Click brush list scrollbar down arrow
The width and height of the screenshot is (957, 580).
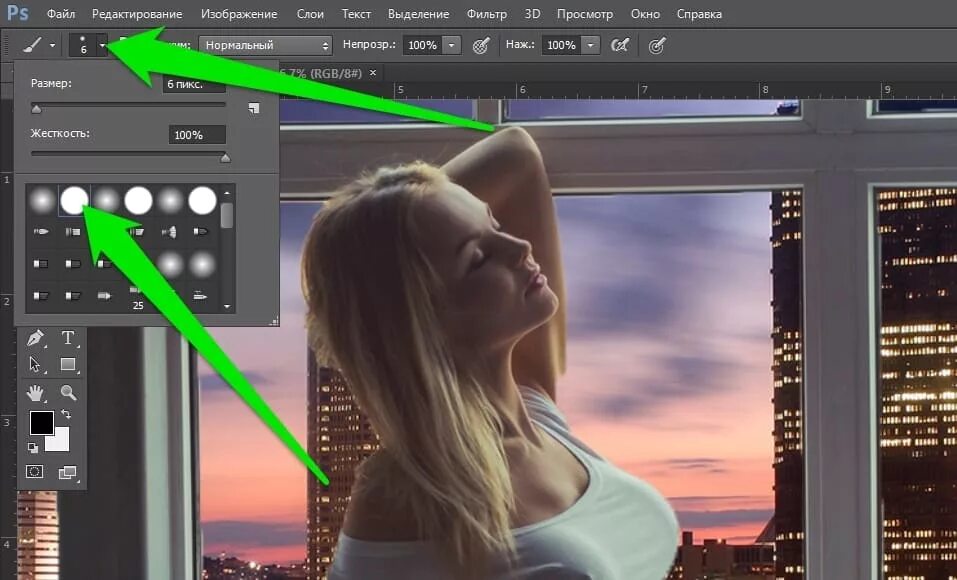(227, 306)
